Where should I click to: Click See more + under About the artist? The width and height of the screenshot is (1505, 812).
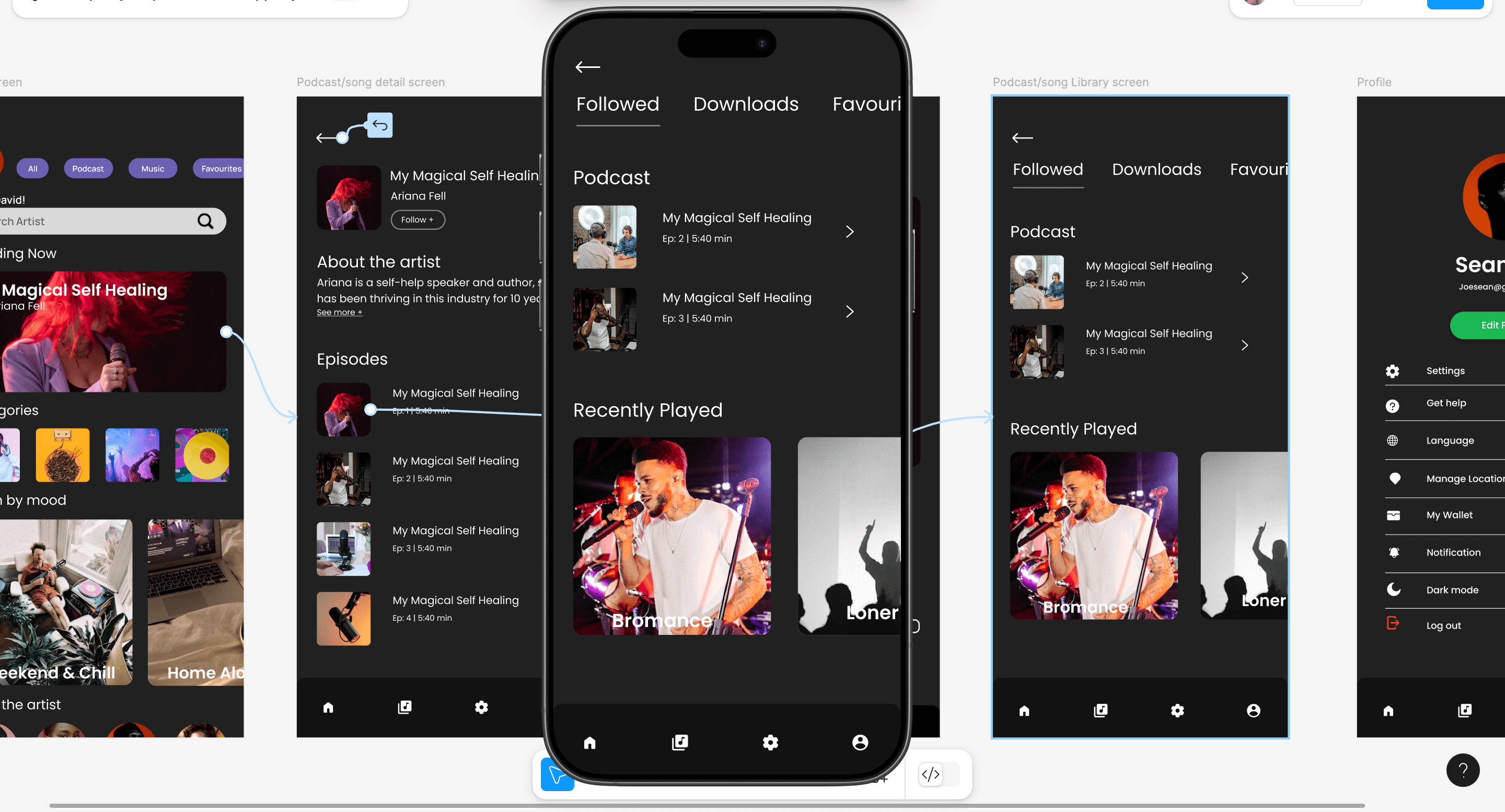click(339, 312)
